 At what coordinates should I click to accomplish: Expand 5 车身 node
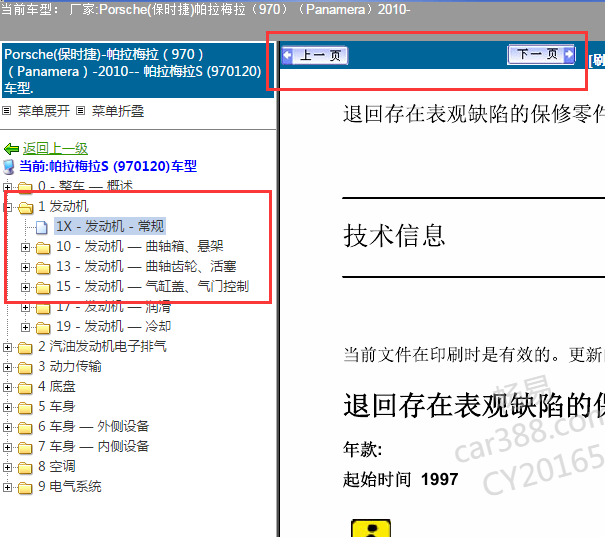7,408
